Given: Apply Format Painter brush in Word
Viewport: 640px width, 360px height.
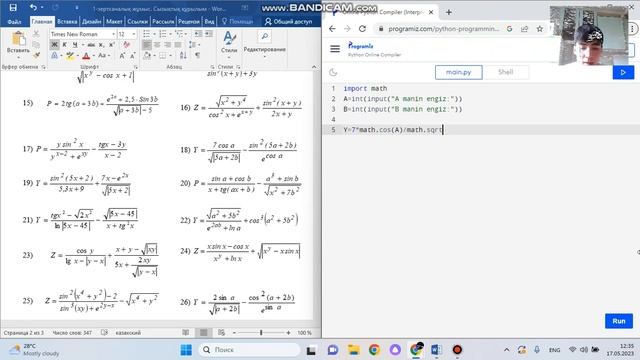Looking at the screenshot, I should click(36, 55).
